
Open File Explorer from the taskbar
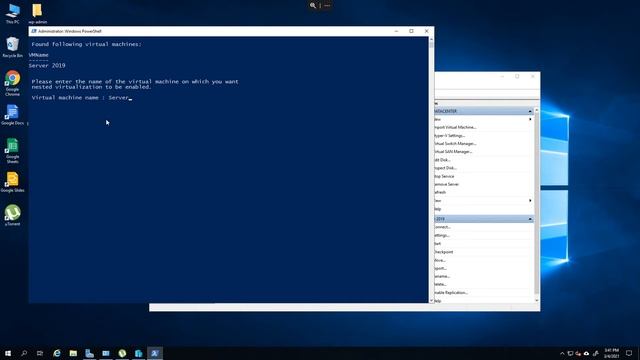(73, 353)
